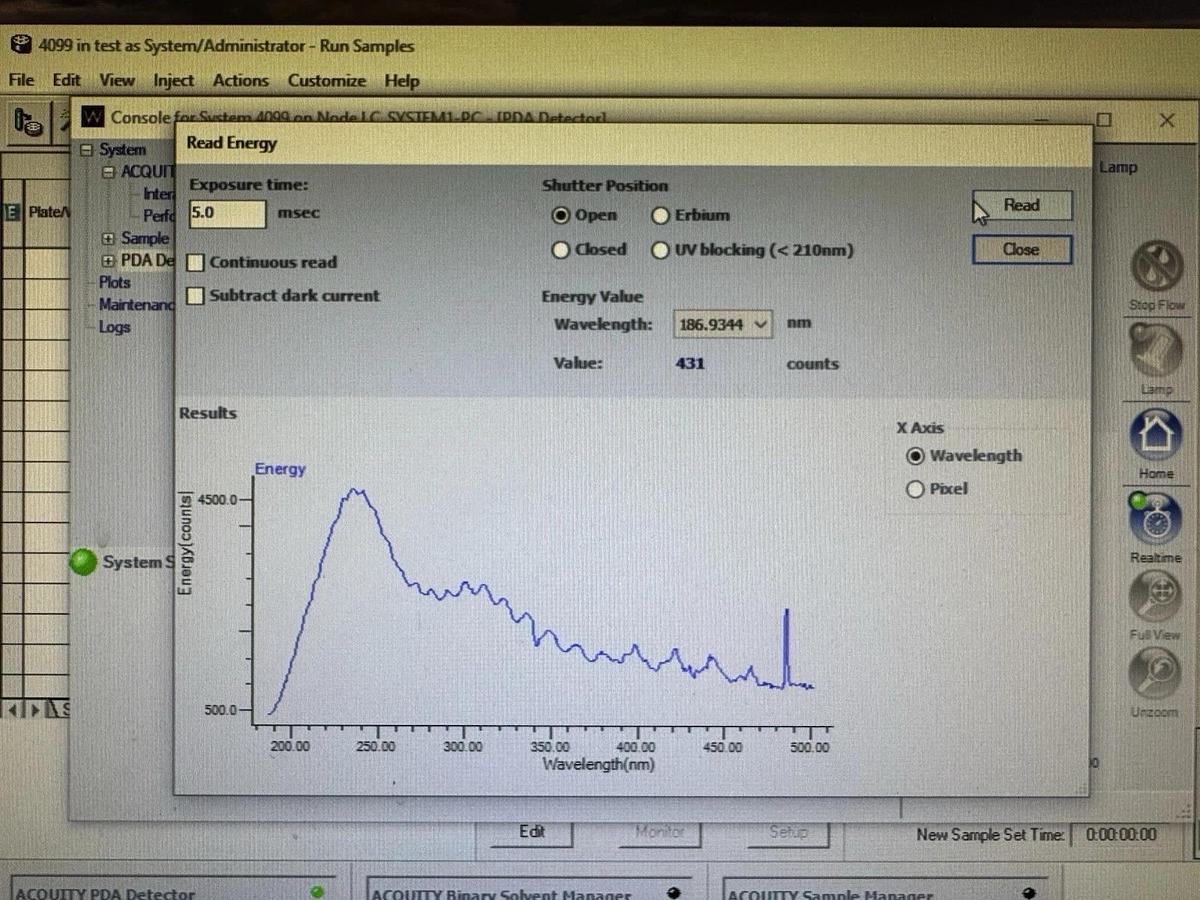The width and height of the screenshot is (1200, 900).
Task: Click the Exposure time input field
Action: point(227,213)
